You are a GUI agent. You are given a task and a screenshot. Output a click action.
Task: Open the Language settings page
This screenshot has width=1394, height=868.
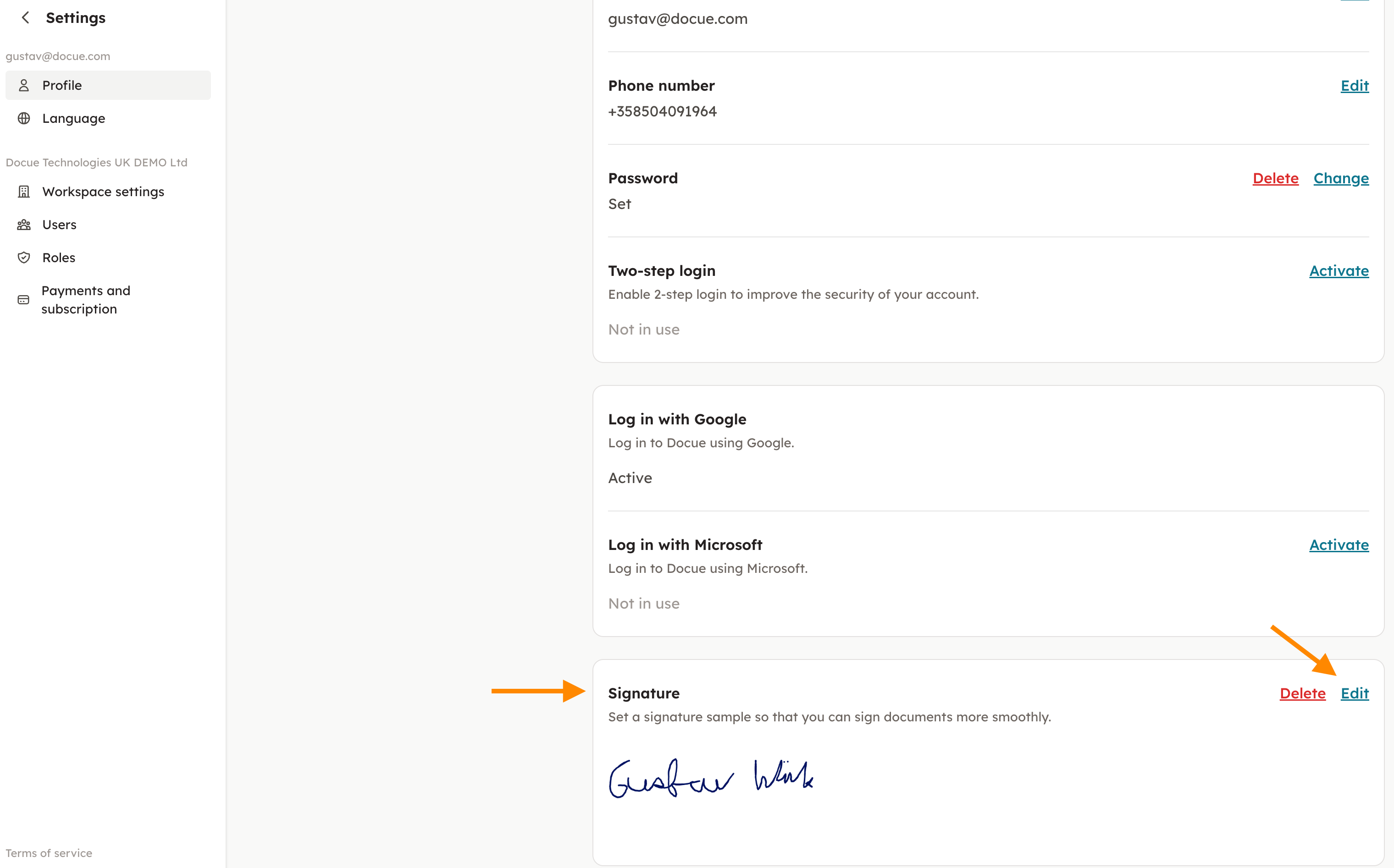click(73, 118)
